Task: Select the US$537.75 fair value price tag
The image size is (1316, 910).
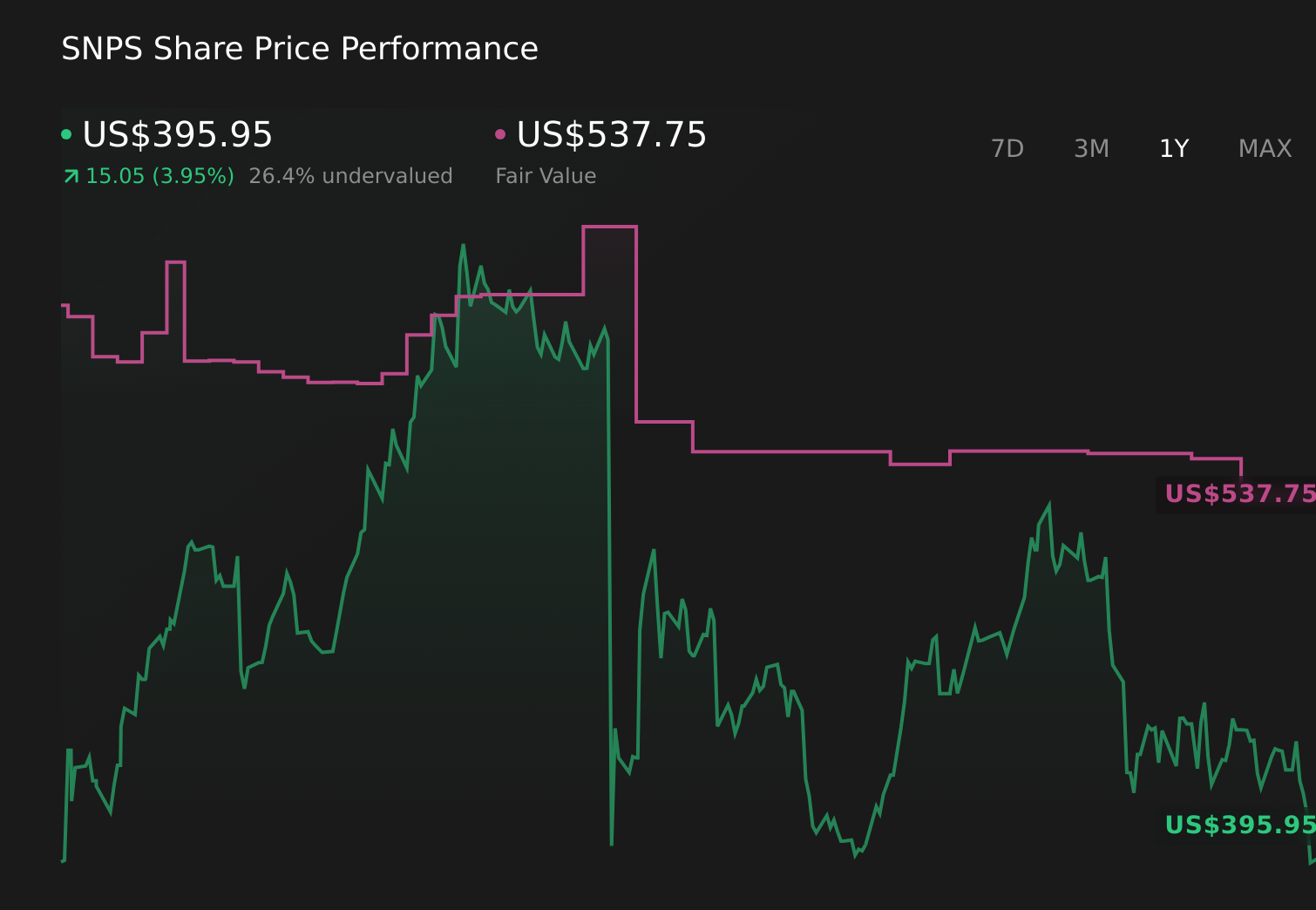Action: pos(1241,494)
